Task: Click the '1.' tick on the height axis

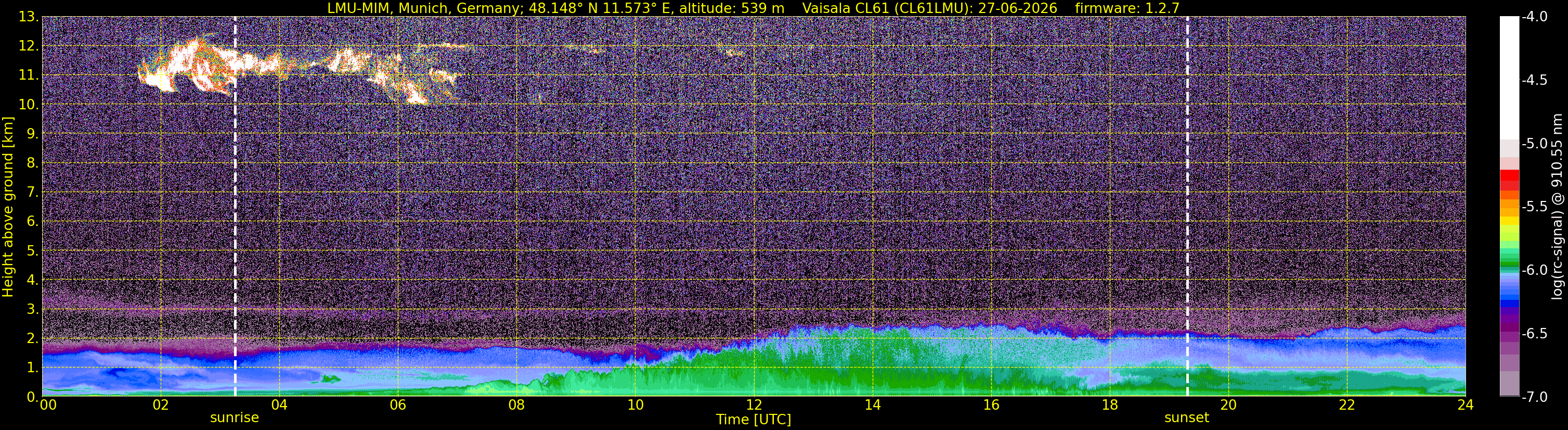Action: coord(33,368)
